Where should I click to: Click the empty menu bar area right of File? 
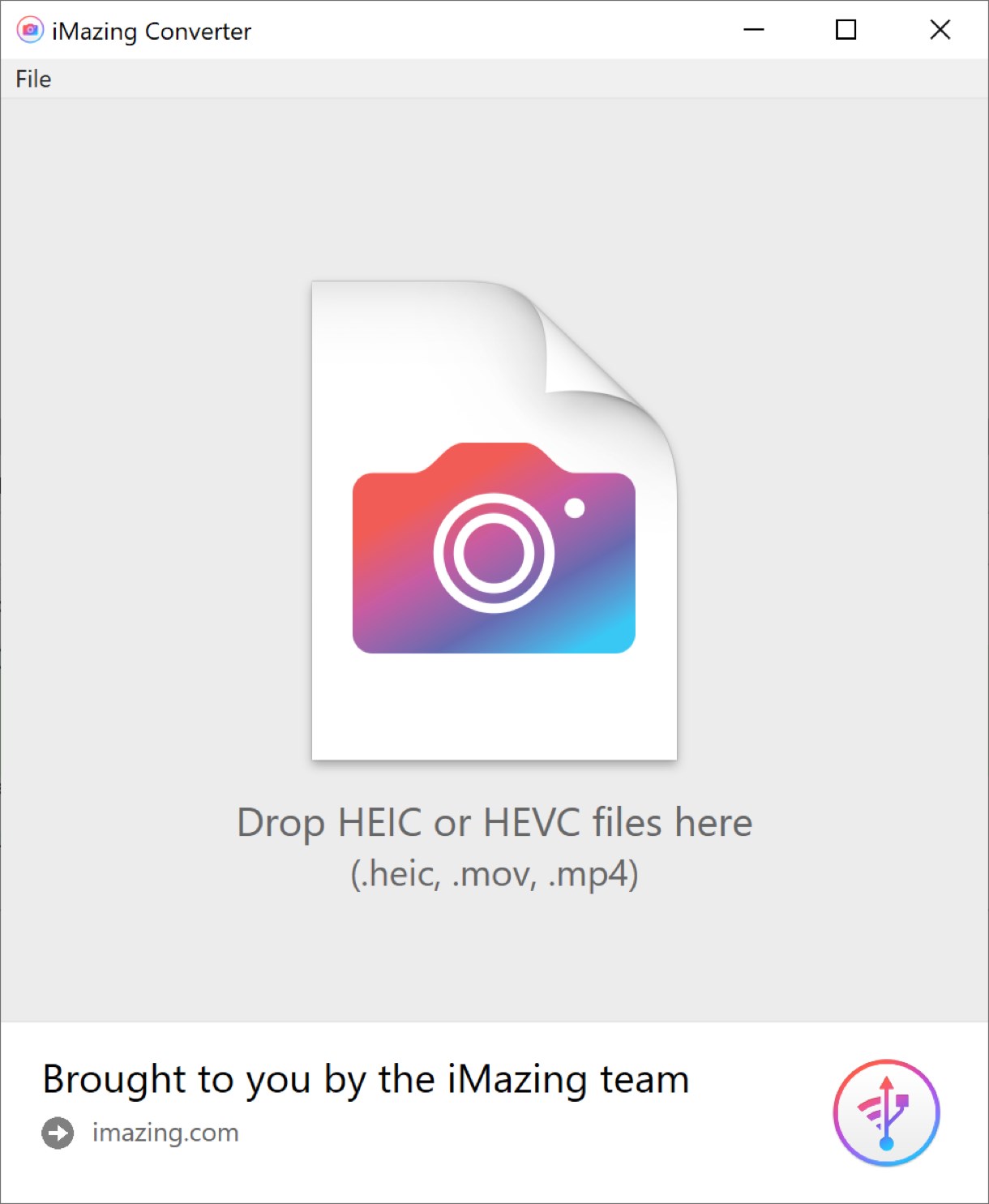click(x=486, y=79)
